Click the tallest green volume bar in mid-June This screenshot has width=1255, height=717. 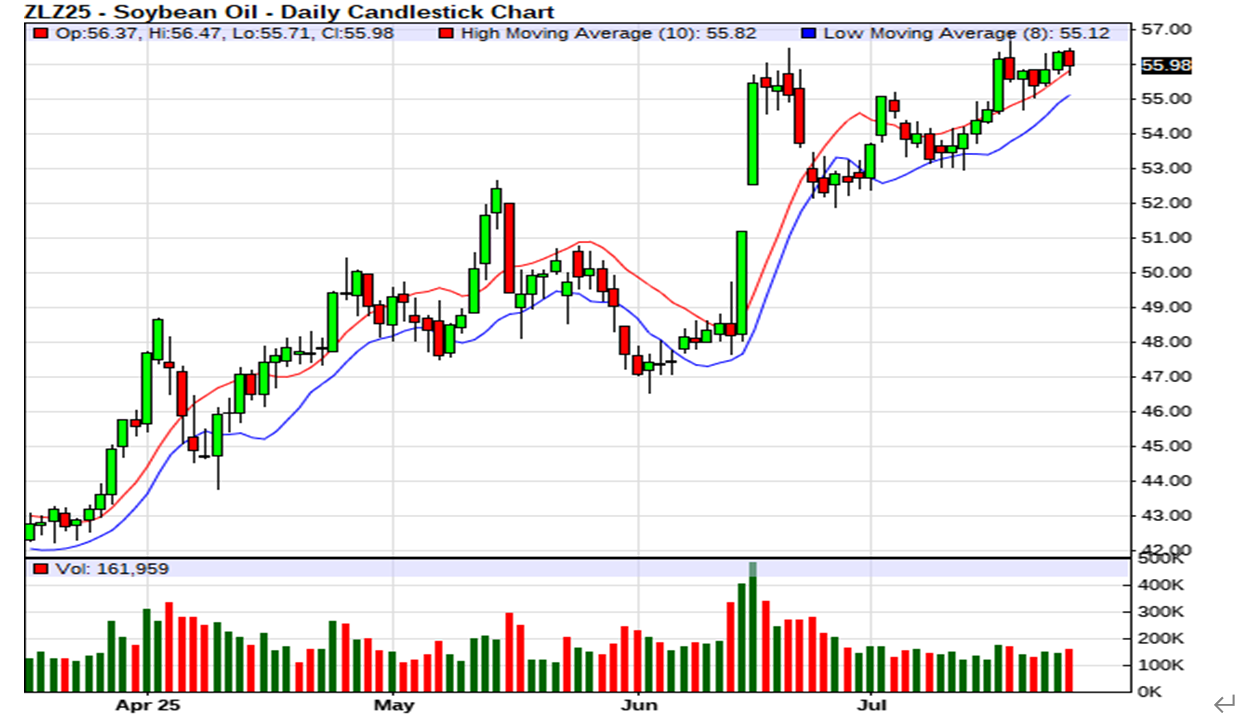click(x=753, y=630)
